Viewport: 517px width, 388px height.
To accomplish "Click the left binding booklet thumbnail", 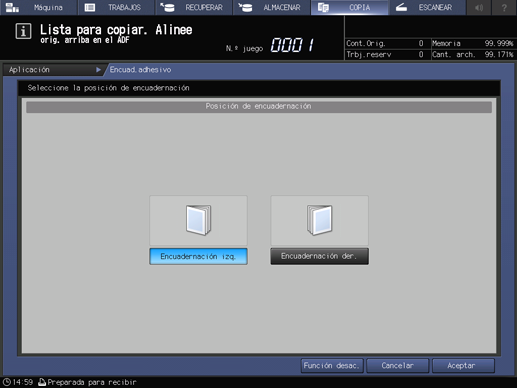I will coord(198,220).
